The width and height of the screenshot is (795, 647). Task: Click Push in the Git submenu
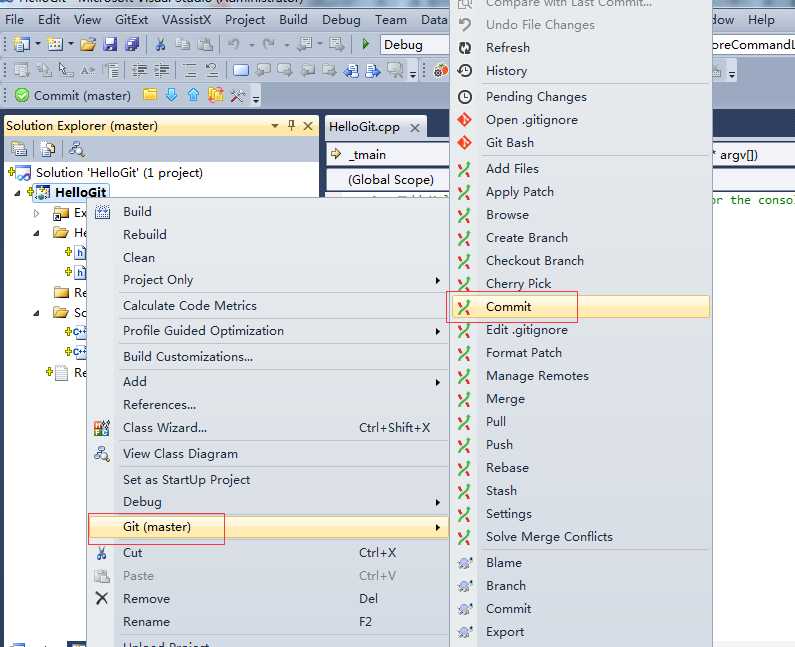coord(581,445)
